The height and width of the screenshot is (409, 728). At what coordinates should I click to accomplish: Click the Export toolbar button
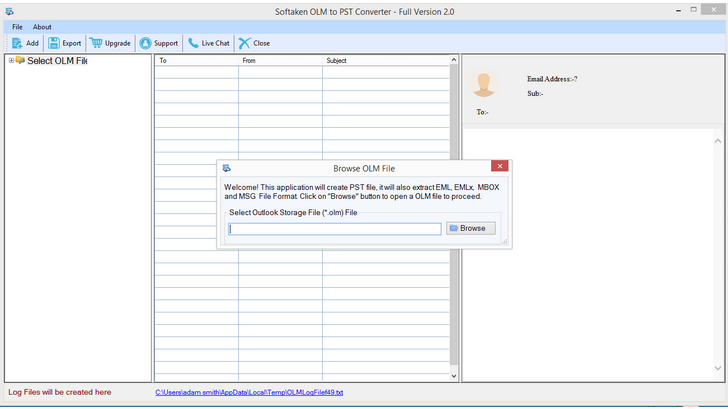click(65, 43)
